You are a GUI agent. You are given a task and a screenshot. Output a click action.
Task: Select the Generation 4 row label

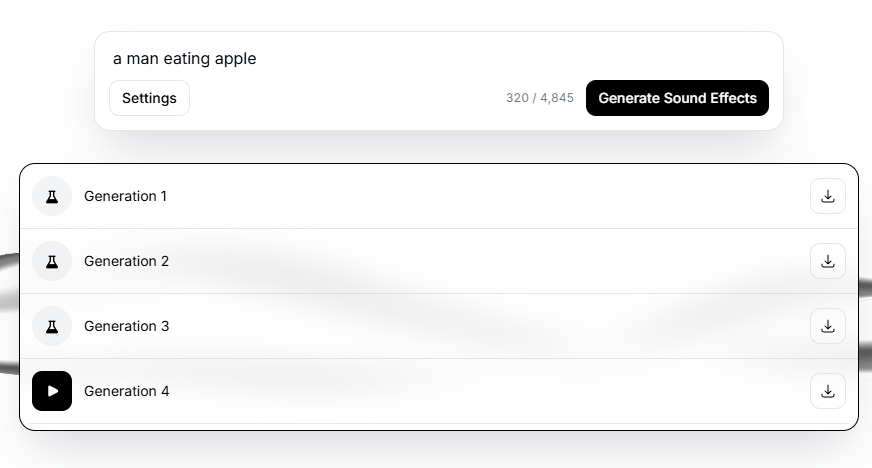tap(126, 391)
